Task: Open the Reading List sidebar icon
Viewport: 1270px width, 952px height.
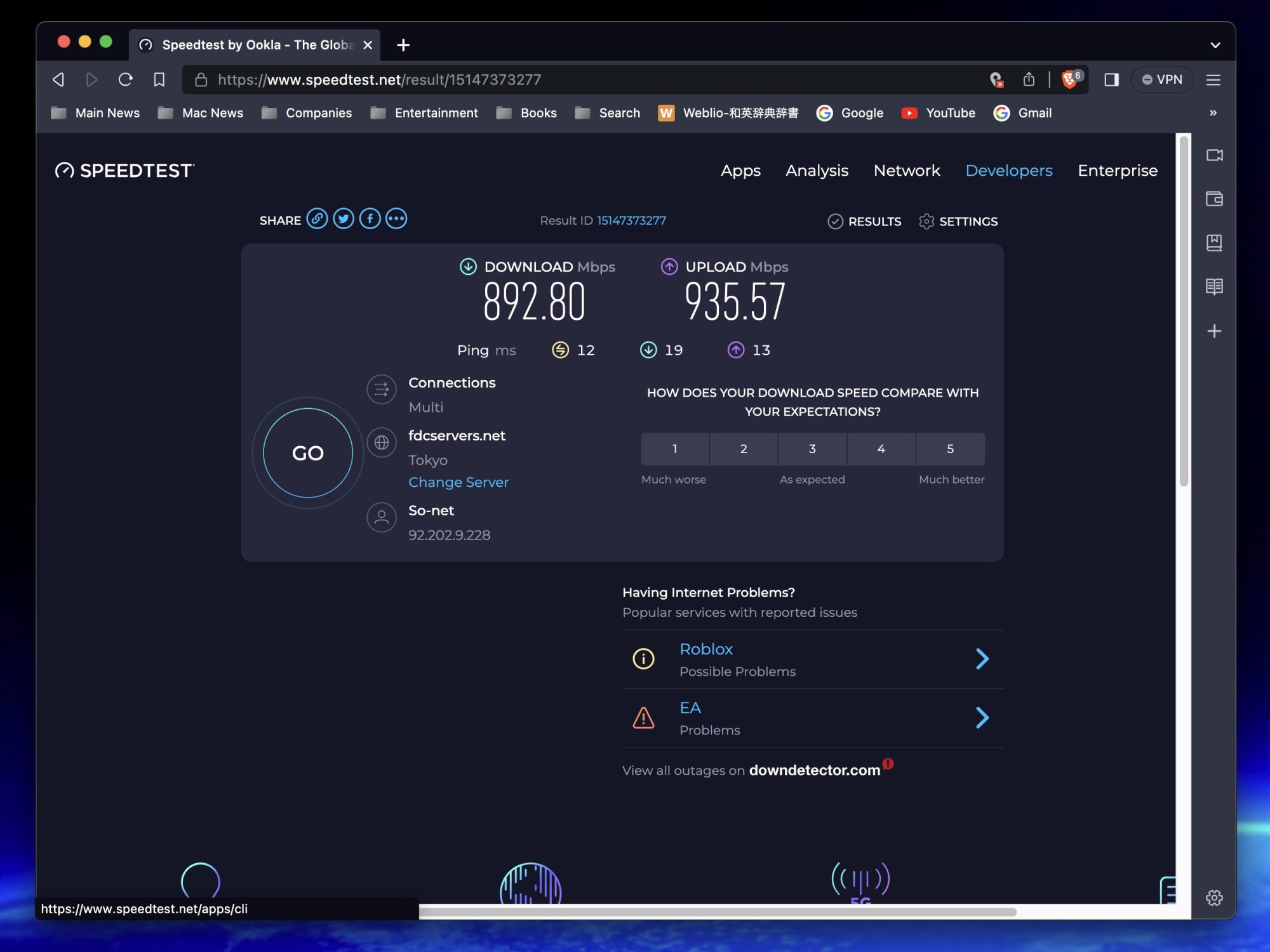Action: click(x=1214, y=287)
